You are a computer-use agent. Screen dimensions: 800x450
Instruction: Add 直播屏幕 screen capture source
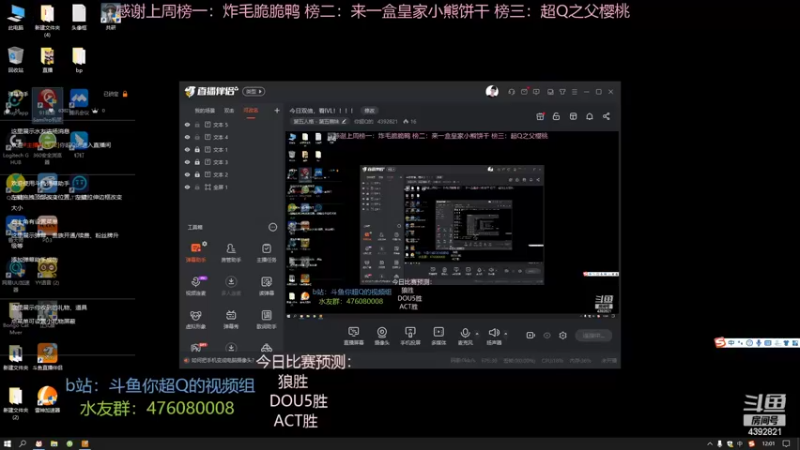[x=354, y=336]
